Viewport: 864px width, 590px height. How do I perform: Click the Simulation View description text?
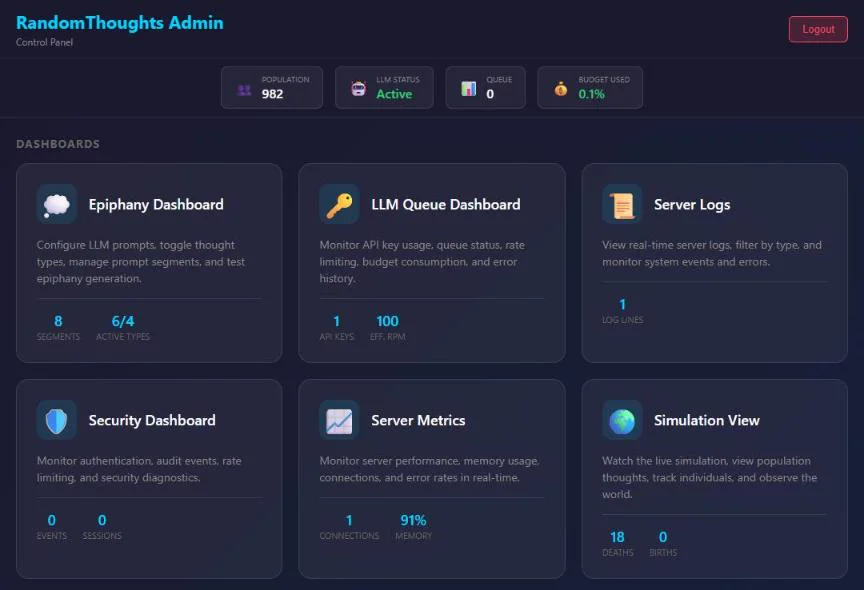(x=710, y=478)
